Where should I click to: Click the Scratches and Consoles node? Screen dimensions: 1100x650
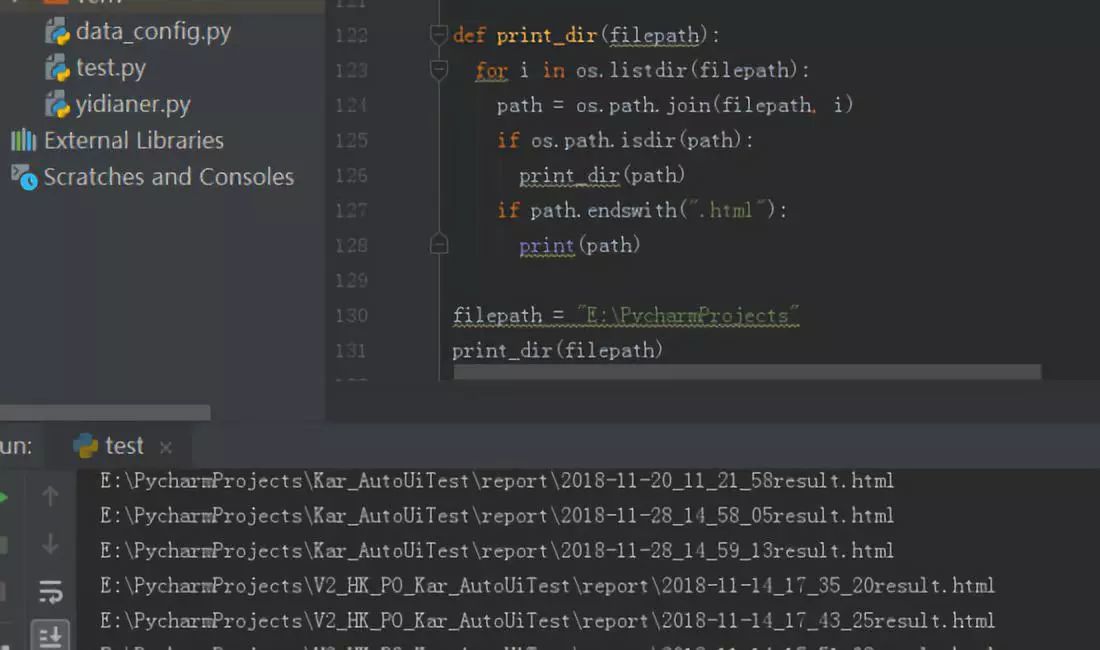(x=168, y=177)
